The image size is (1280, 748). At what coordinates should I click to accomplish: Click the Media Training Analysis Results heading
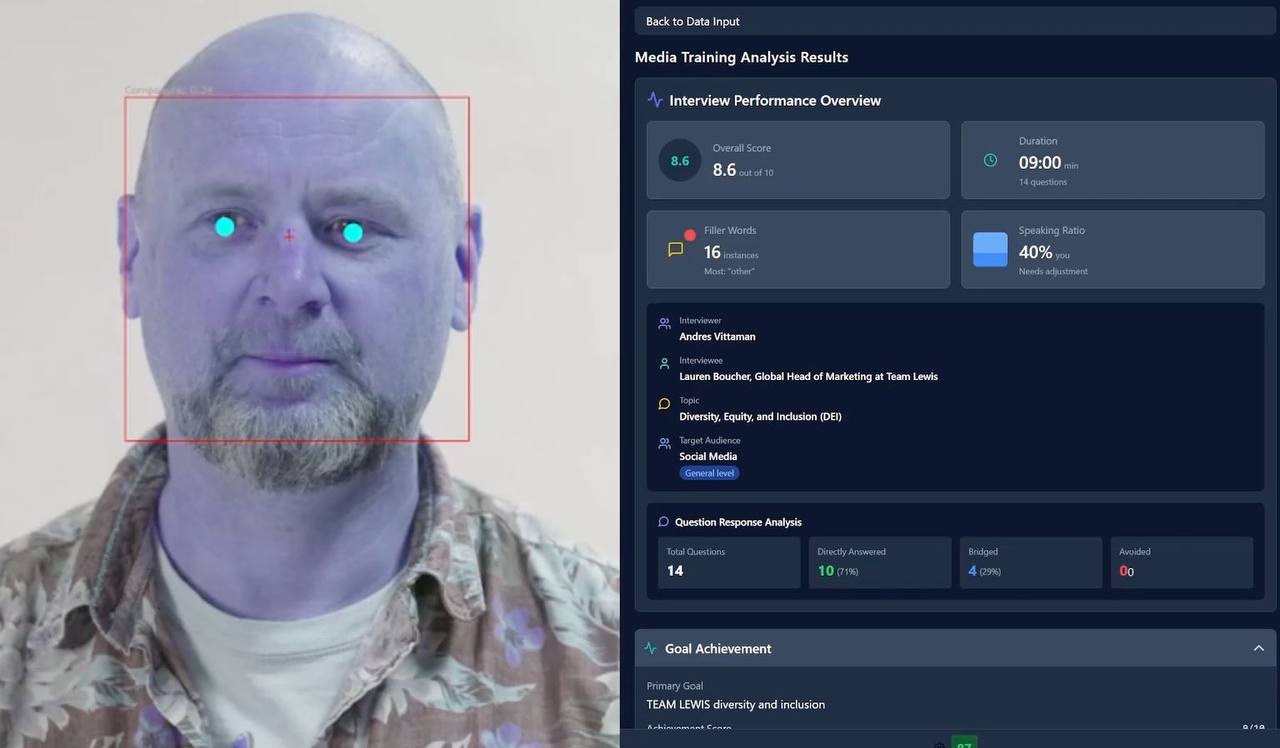pos(741,57)
